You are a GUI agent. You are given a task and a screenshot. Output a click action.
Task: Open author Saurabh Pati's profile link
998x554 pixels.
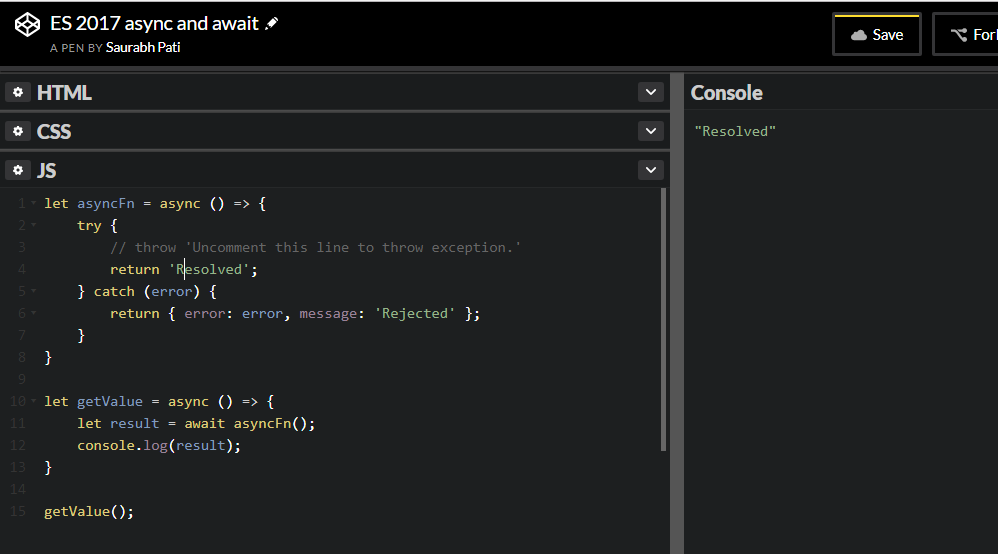click(x=142, y=47)
